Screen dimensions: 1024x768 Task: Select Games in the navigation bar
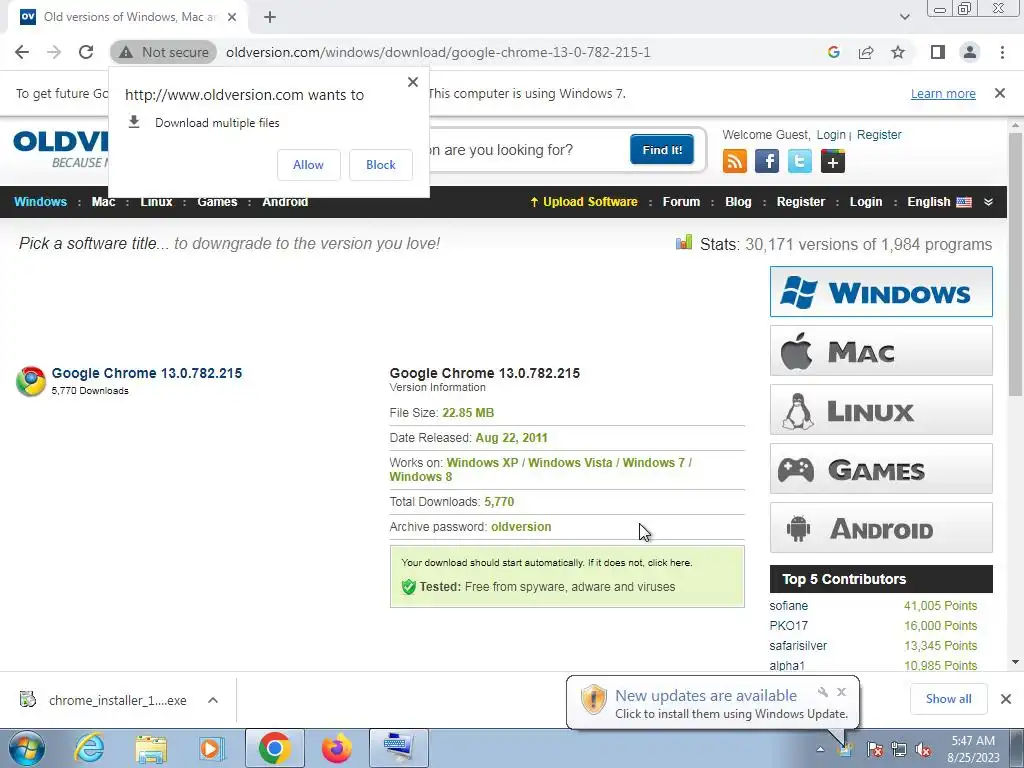[217, 202]
